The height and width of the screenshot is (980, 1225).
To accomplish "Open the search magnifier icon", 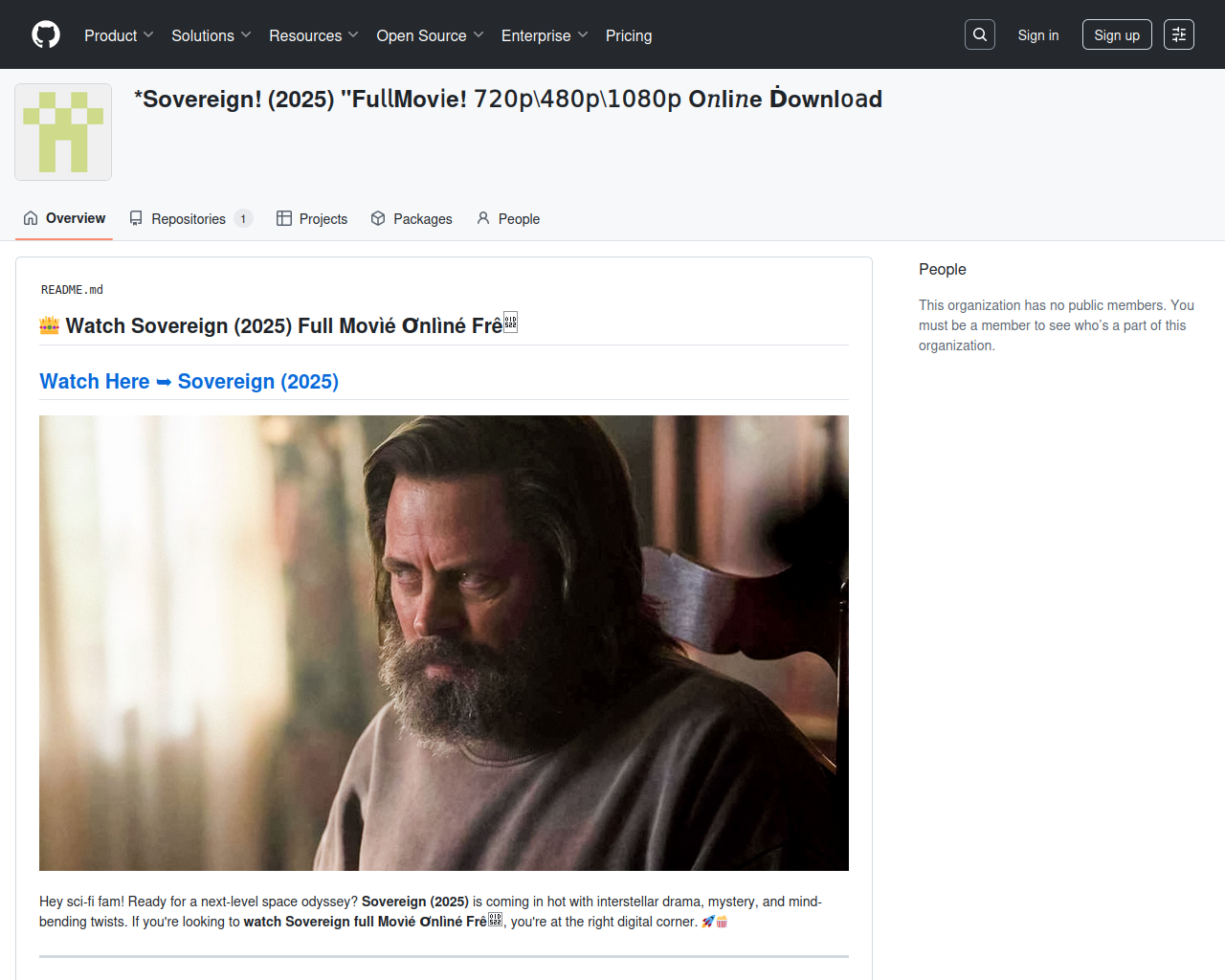I will [x=979, y=34].
